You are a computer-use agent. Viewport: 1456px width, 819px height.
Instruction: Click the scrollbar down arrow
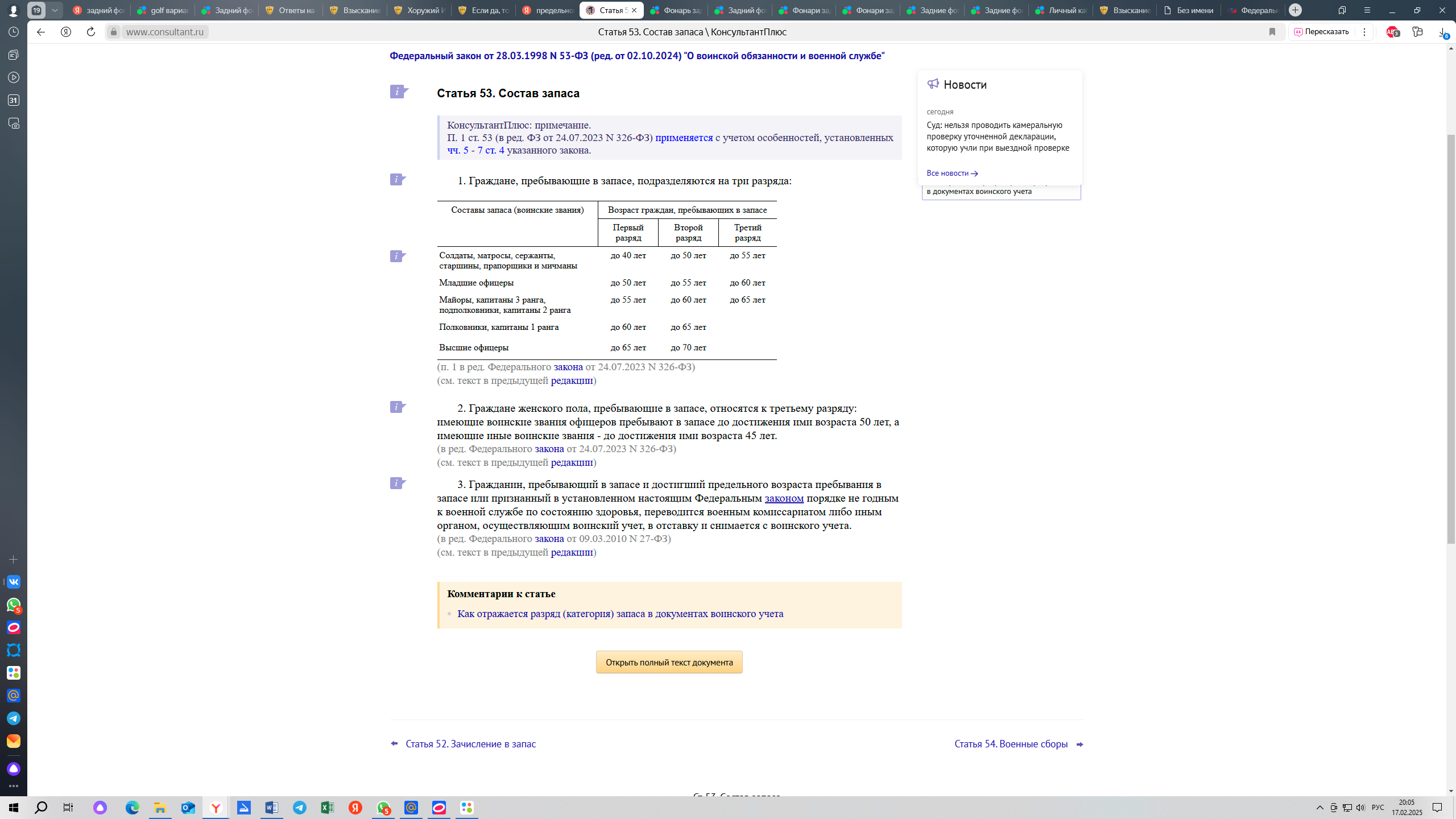click(1451, 791)
